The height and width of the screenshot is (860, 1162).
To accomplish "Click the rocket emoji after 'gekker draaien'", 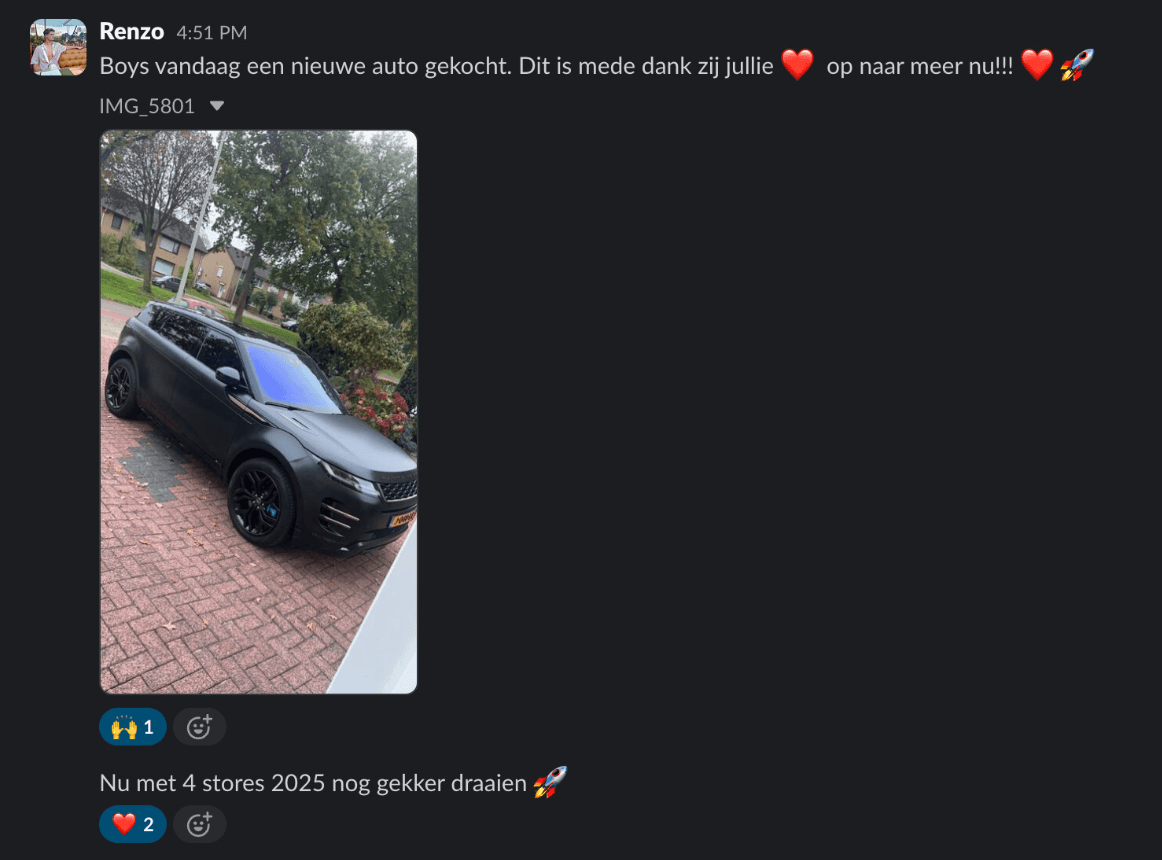I will tap(551, 782).
